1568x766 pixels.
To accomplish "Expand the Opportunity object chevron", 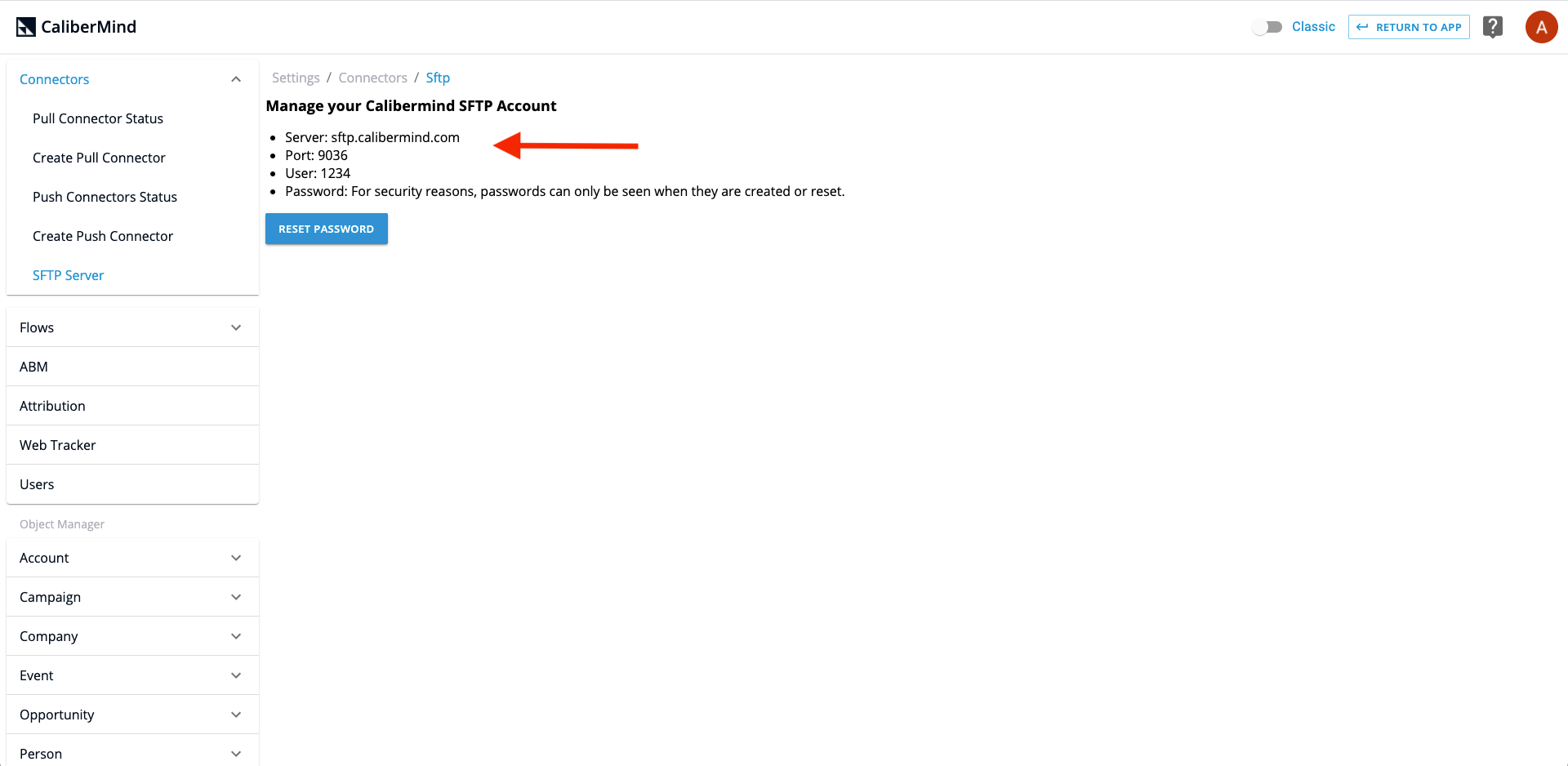I will click(236, 715).
